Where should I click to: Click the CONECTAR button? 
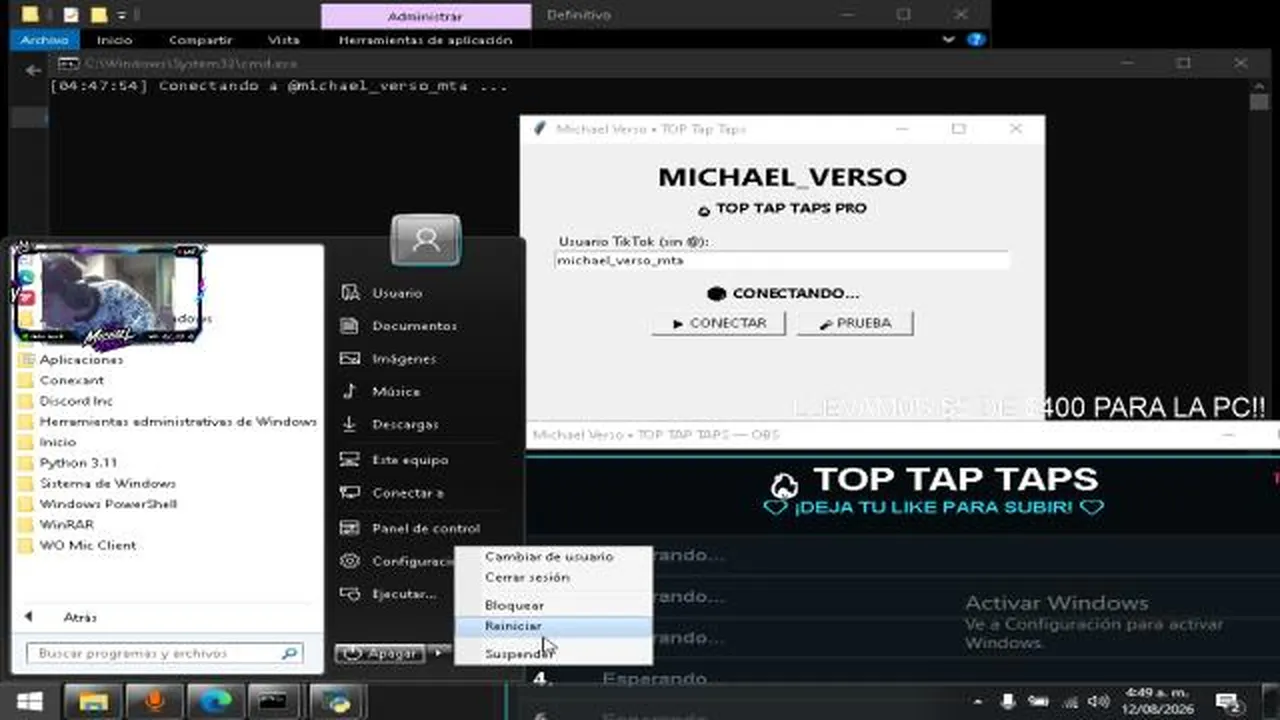tap(719, 323)
